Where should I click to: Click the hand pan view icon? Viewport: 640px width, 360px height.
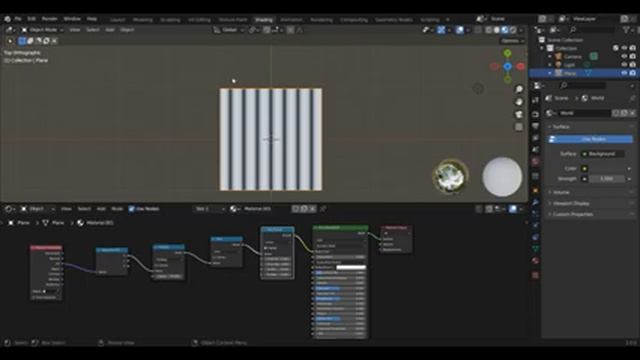pos(519,102)
